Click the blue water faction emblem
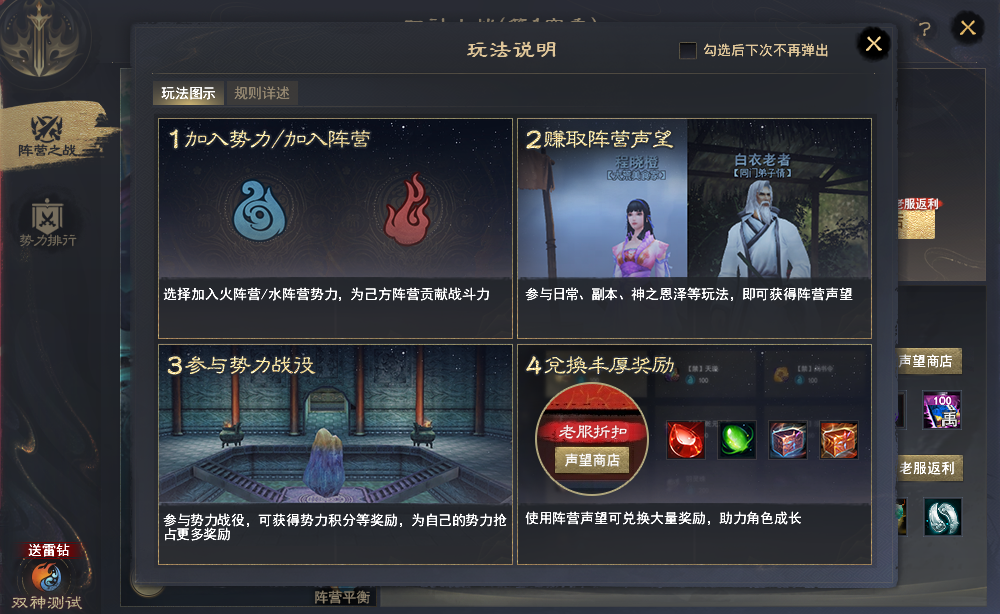The image size is (1000, 614). pos(259,210)
